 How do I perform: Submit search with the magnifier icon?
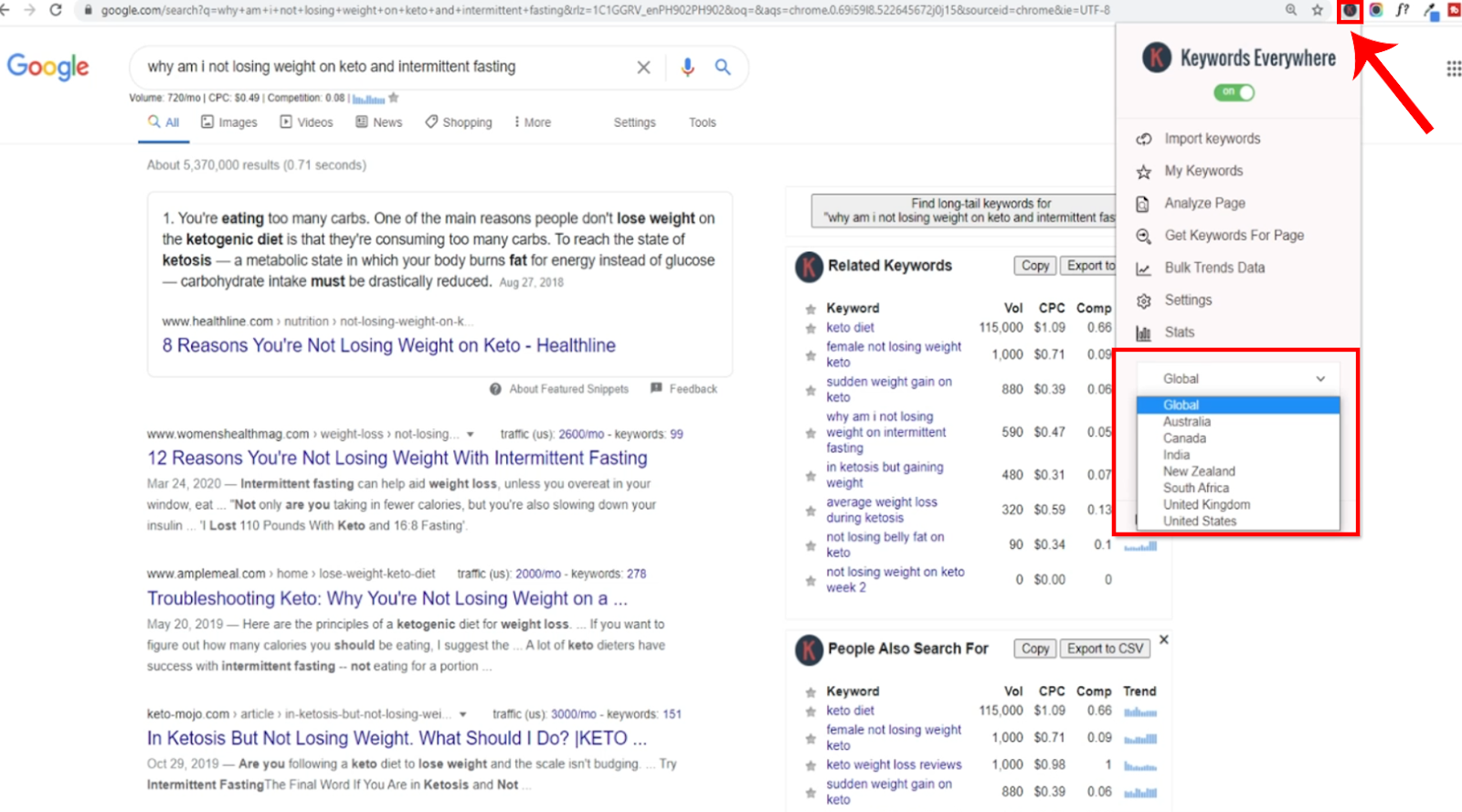coord(723,67)
